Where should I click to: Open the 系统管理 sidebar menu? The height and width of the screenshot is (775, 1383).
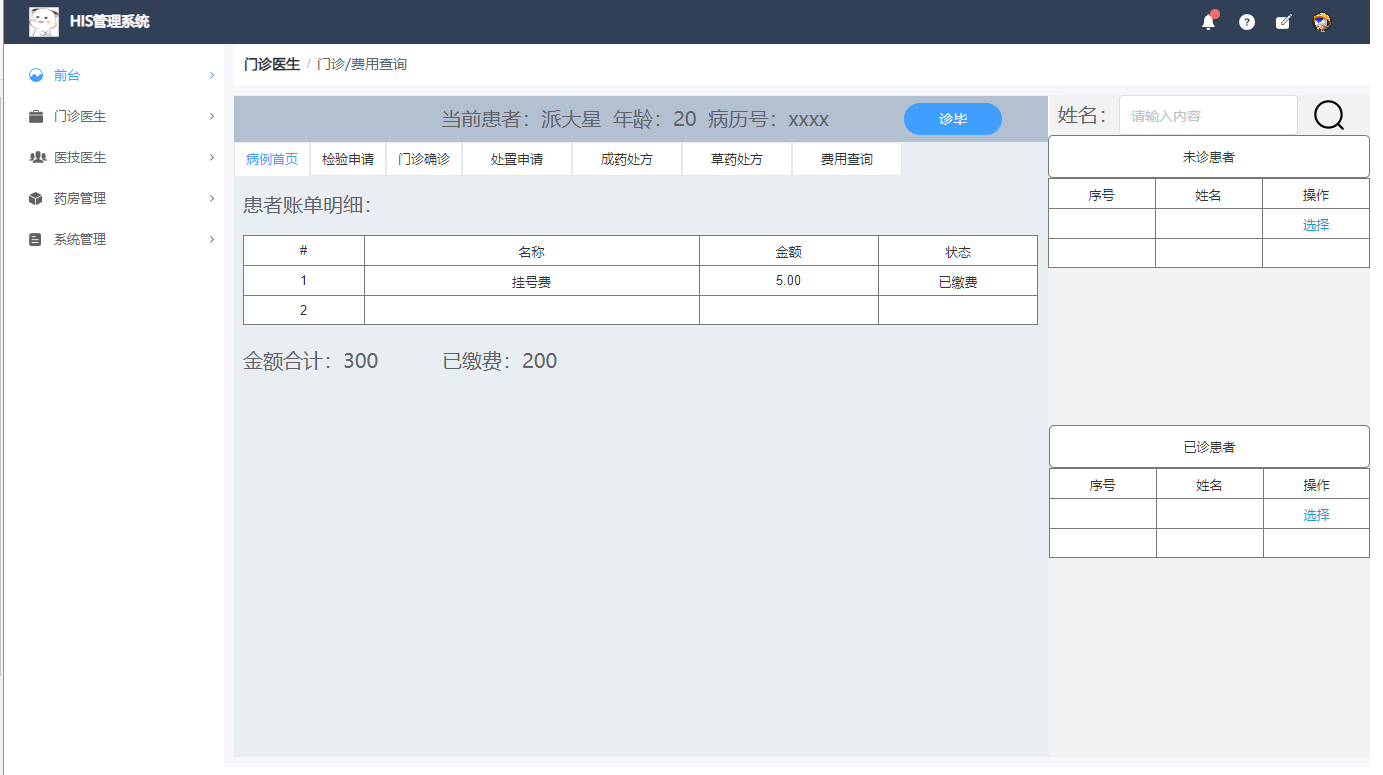pyautogui.click(x=114, y=239)
